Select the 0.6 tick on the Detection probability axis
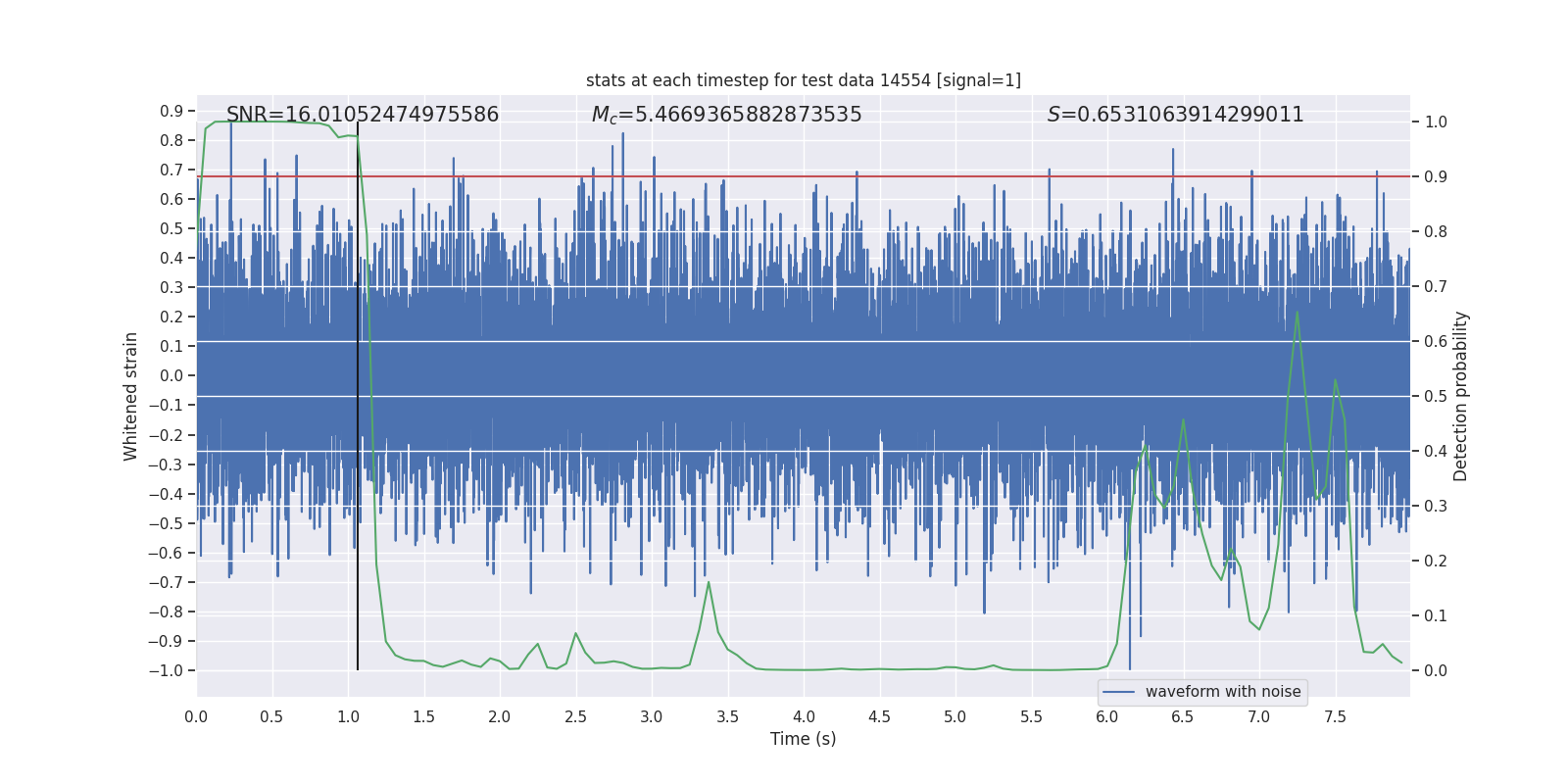This screenshot has height=784, width=1568. [x=1436, y=342]
